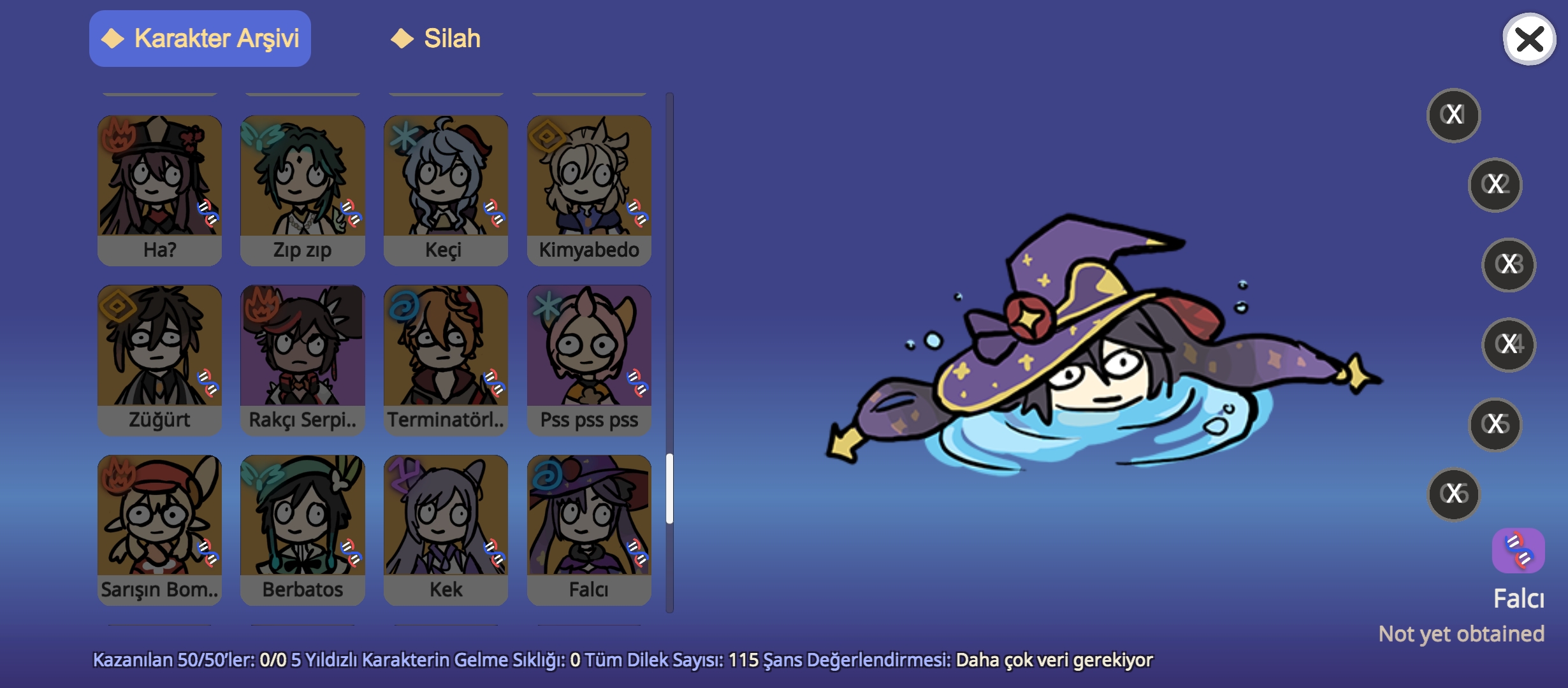Select the Züğürt character card
This screenshot has width=1568, height=688.
pos(159,360)
